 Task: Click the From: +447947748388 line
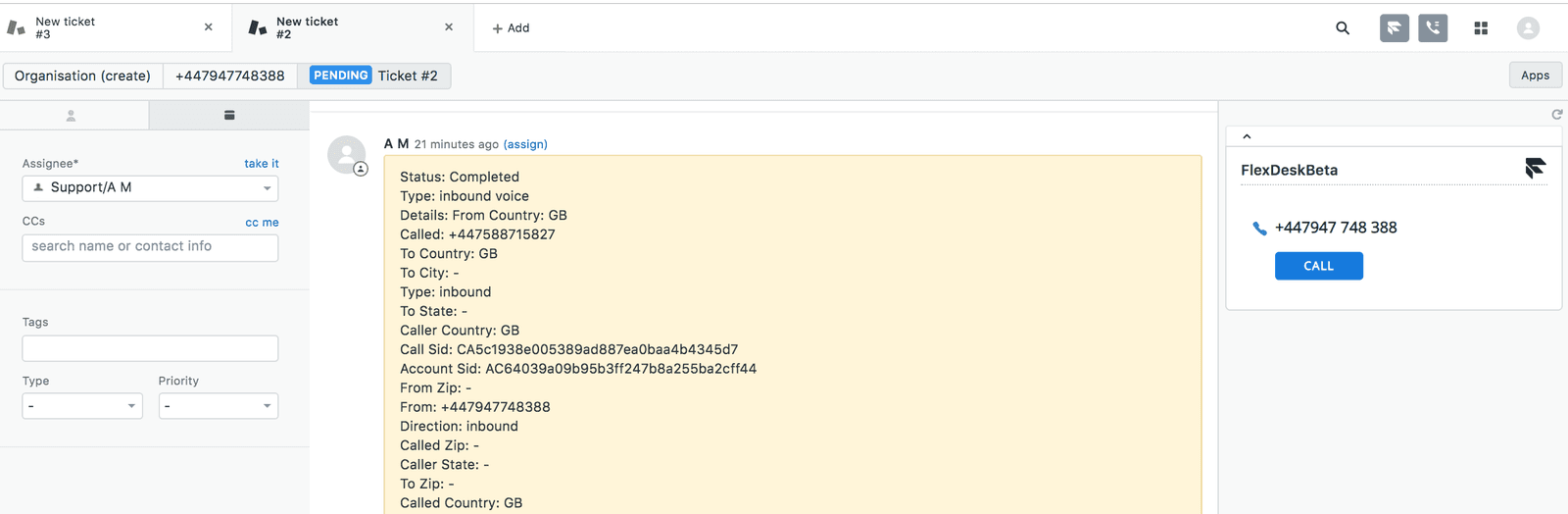(475, 407)
